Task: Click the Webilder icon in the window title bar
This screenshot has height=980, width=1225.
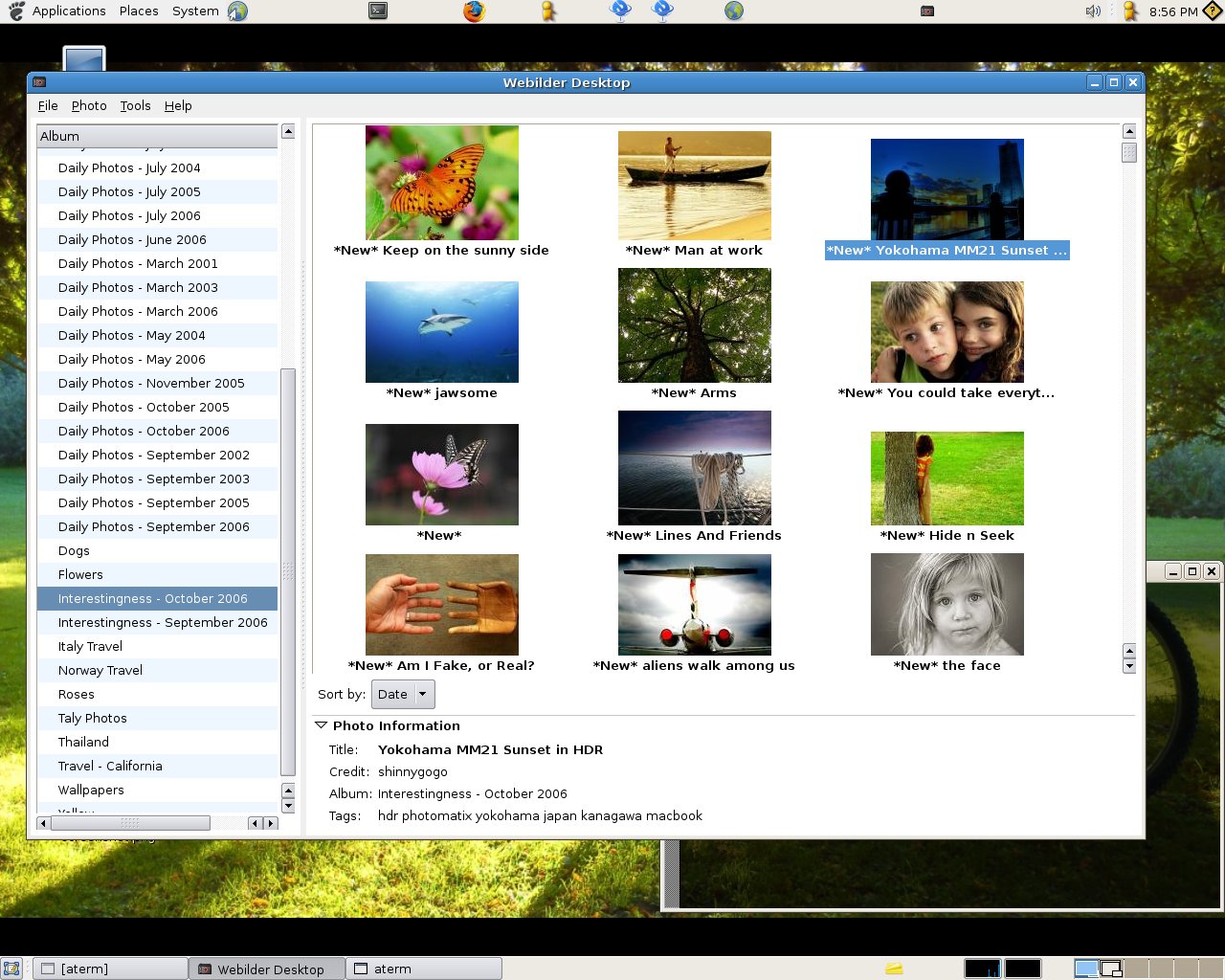Action: tap(39, 82)
